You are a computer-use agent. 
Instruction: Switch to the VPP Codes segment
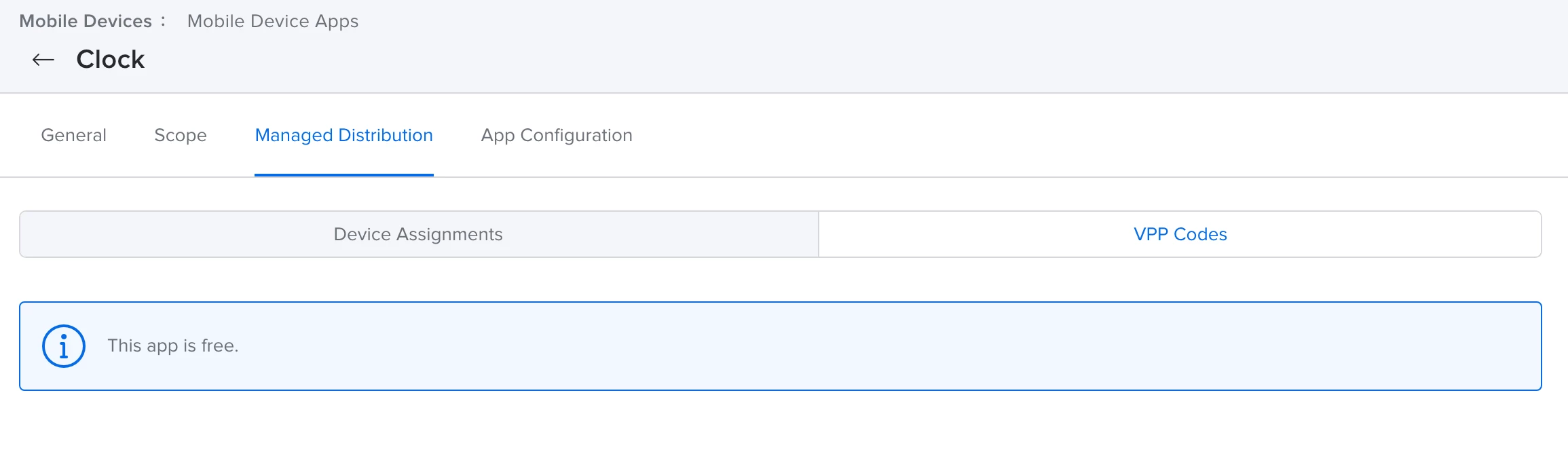tap(1180, 234)
